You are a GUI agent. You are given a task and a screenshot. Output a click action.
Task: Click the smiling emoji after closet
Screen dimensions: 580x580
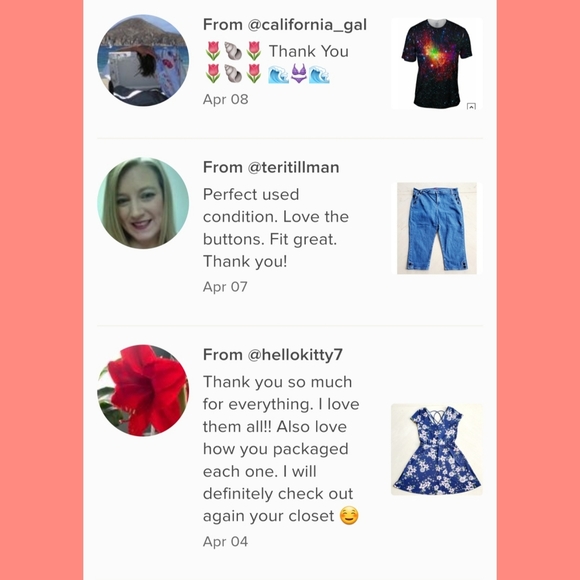coord(349,516)
